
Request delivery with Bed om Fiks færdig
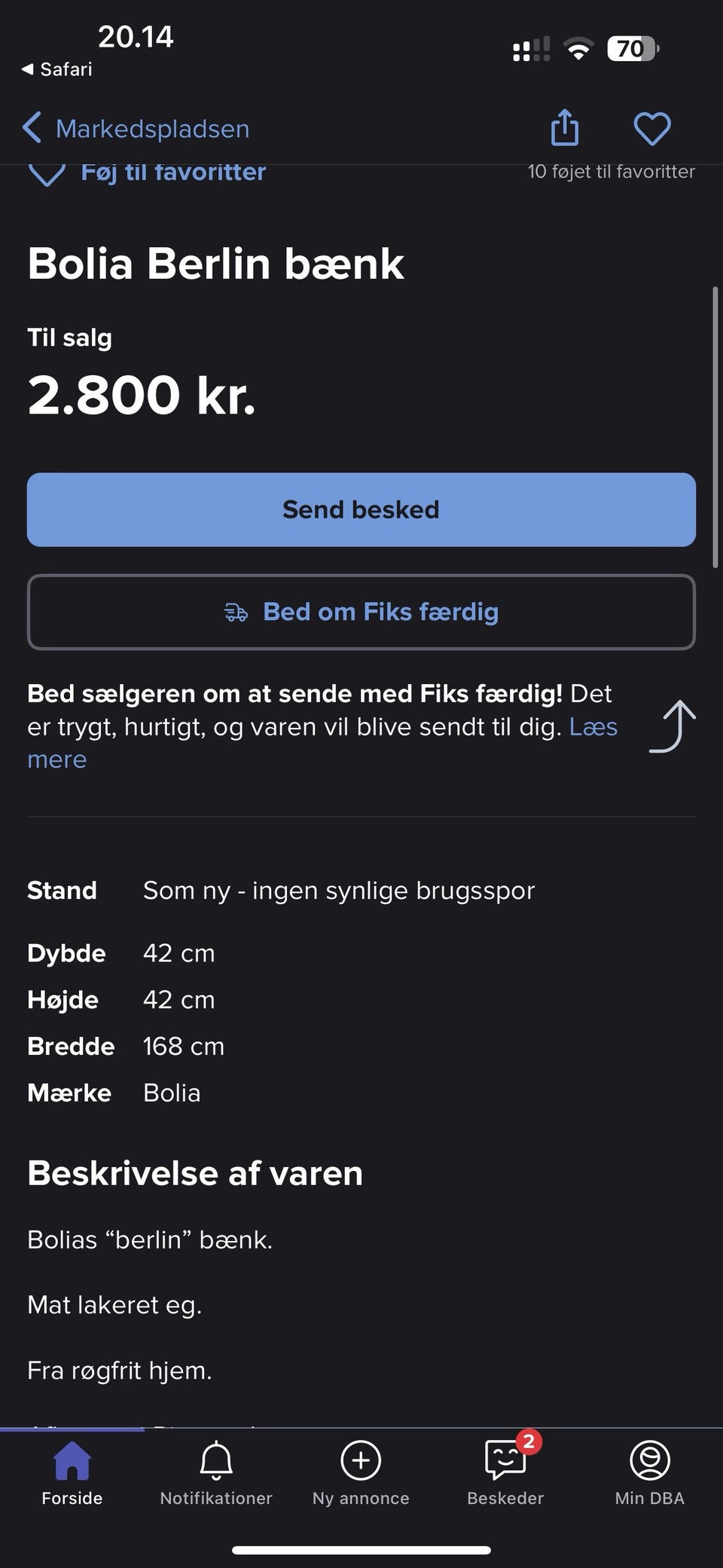(361, 612)
